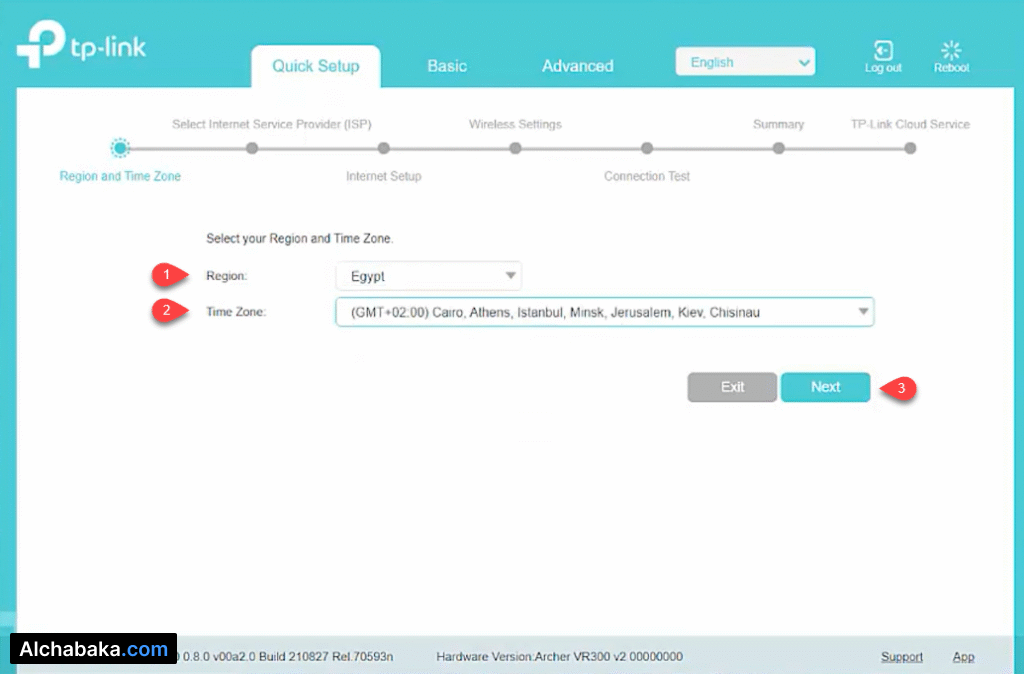Viewport: 1024px width, 674px height.
Task: Click the Connection Test step dot
Action: click(647, 148)
